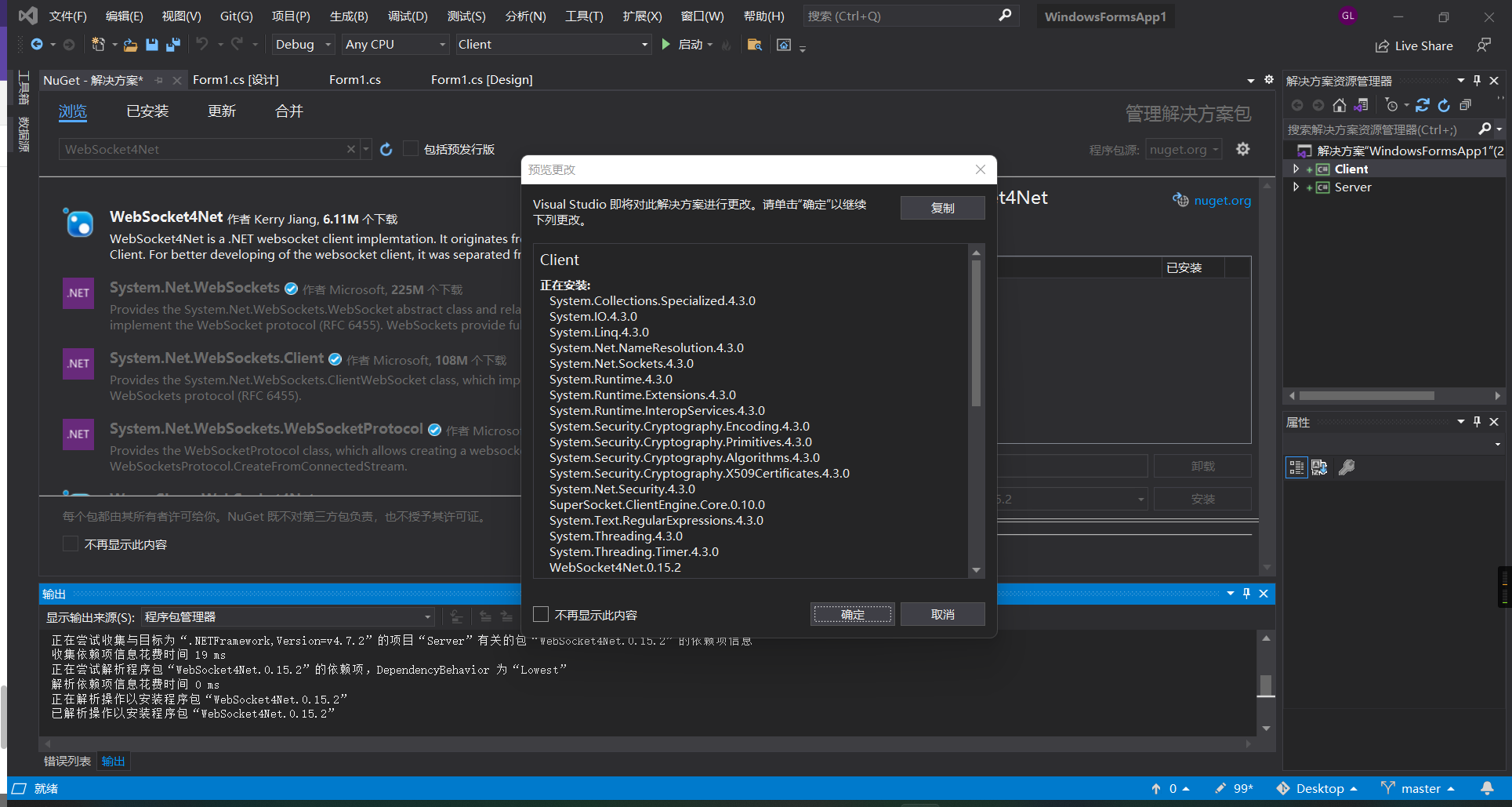Click the save all icon
Screen dimensions: 1512x807
173,45
